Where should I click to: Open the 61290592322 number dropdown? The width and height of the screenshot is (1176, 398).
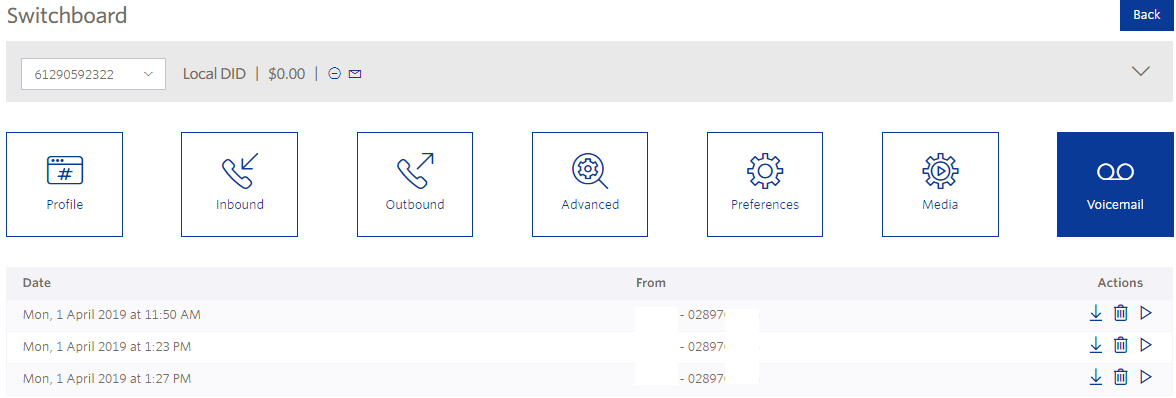tap(93, 74)
